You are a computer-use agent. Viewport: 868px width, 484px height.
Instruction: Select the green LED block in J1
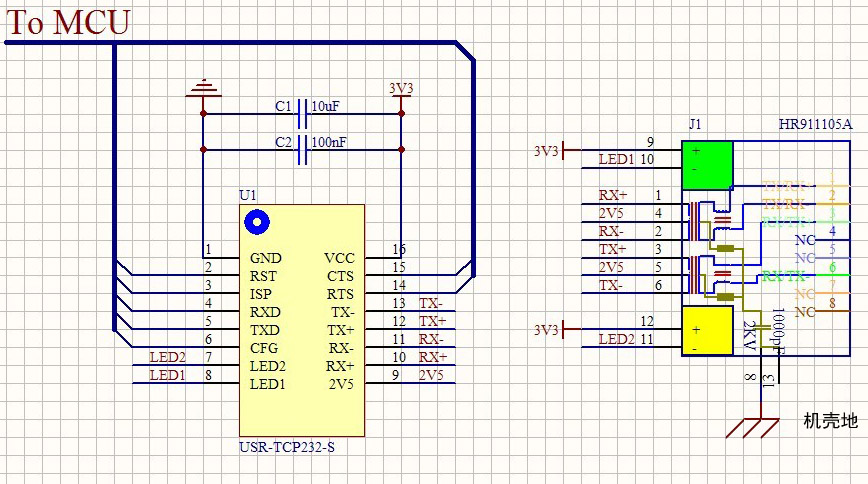[707, 162]
